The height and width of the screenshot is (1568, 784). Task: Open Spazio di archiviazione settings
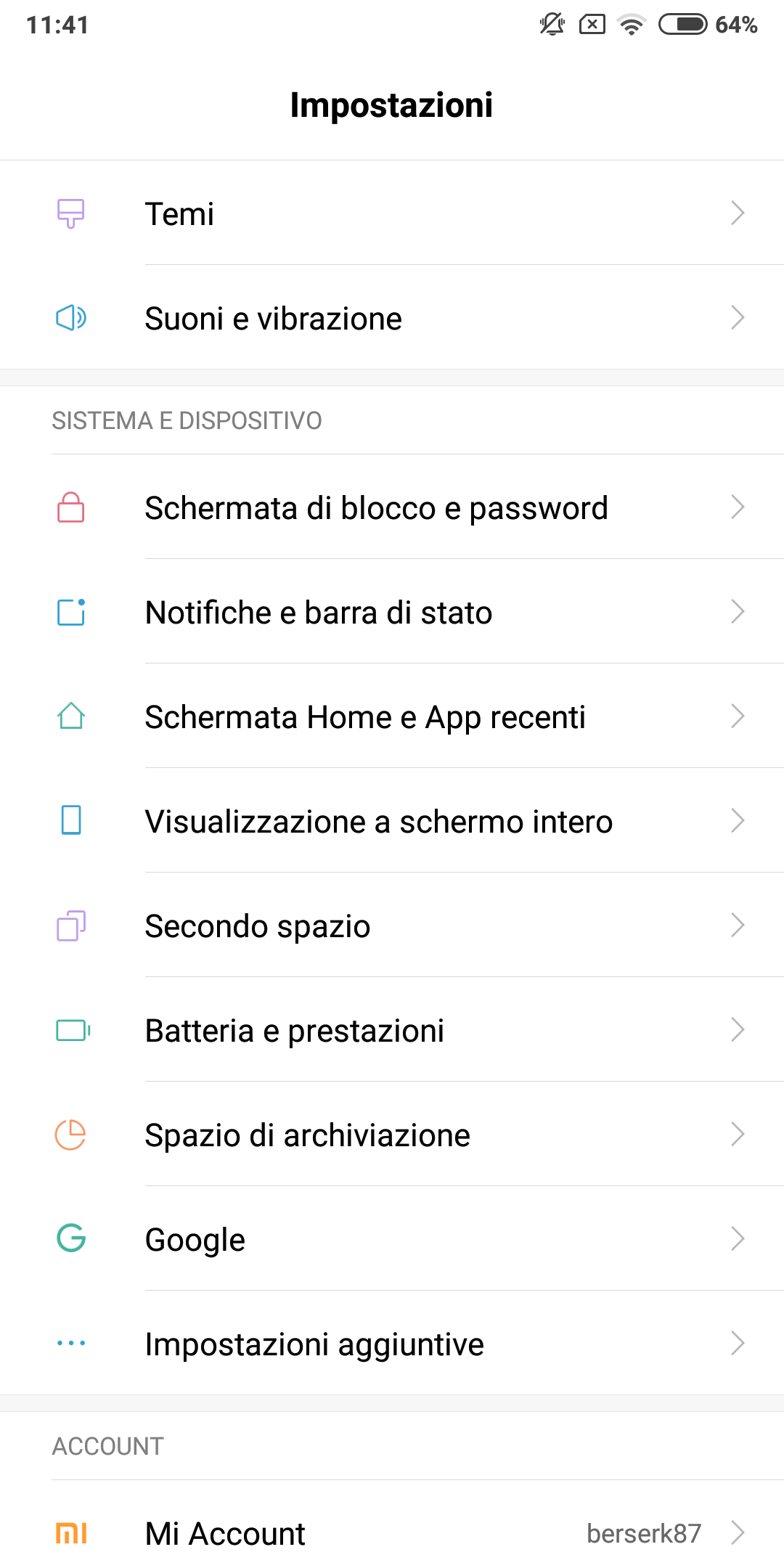pyautogui.click(x=307, y=1135)
